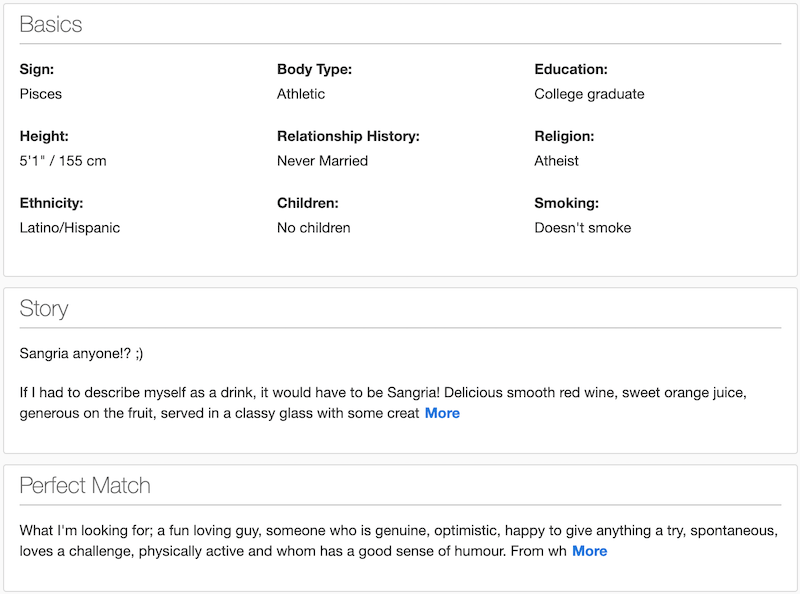The image size is (800, 594).
Task: Click the Never Married relationship value
Action: tap(322, 161)
